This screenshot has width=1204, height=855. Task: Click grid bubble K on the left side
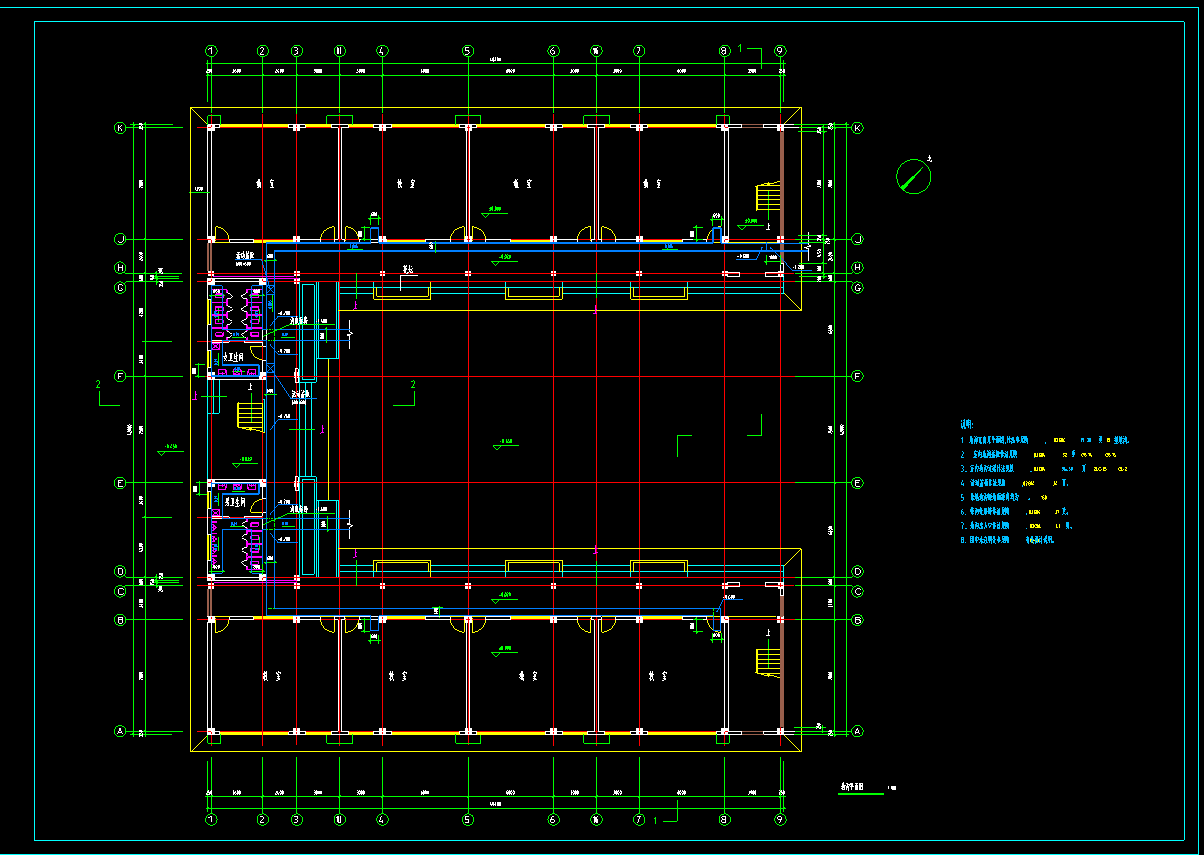[x=120, y=128]
